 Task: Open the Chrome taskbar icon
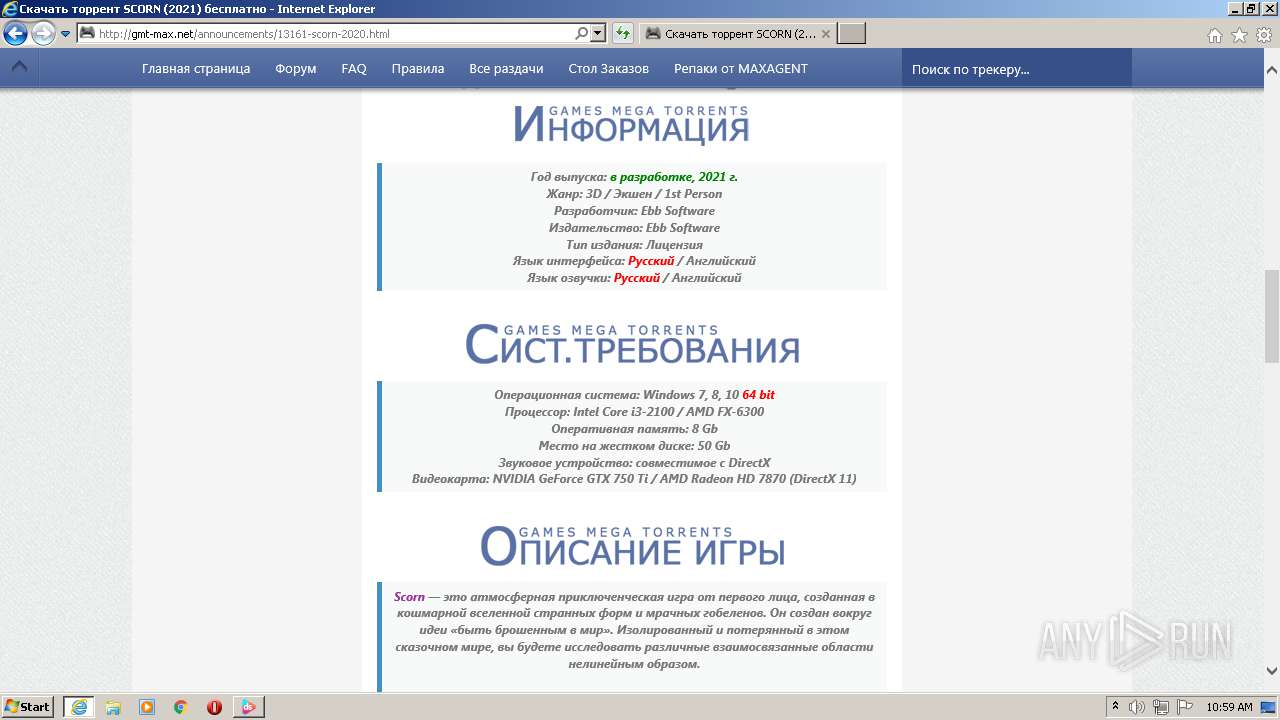[x=181, y=707]
